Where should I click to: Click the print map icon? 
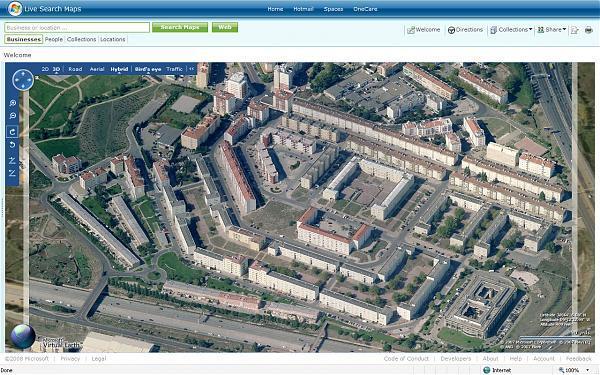tap(589, 30)
